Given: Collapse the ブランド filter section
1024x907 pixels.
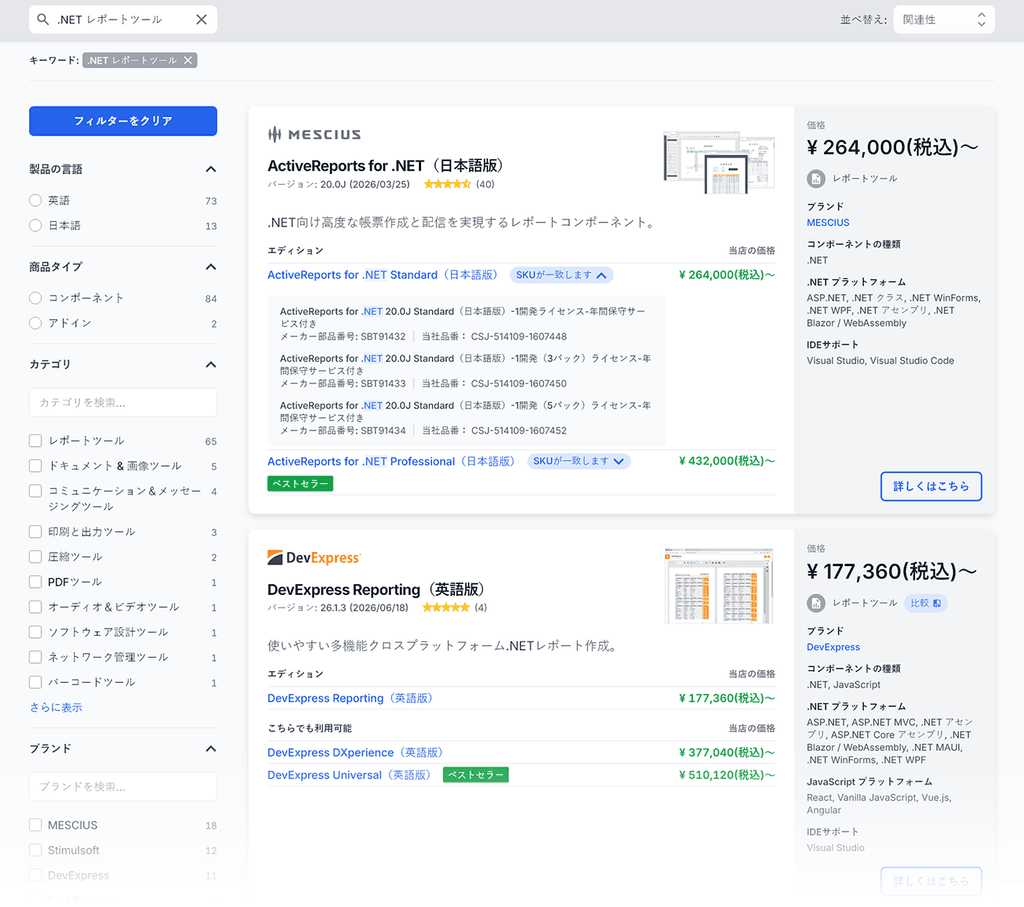Looking at the screenshot, I should tap(210, 748).
